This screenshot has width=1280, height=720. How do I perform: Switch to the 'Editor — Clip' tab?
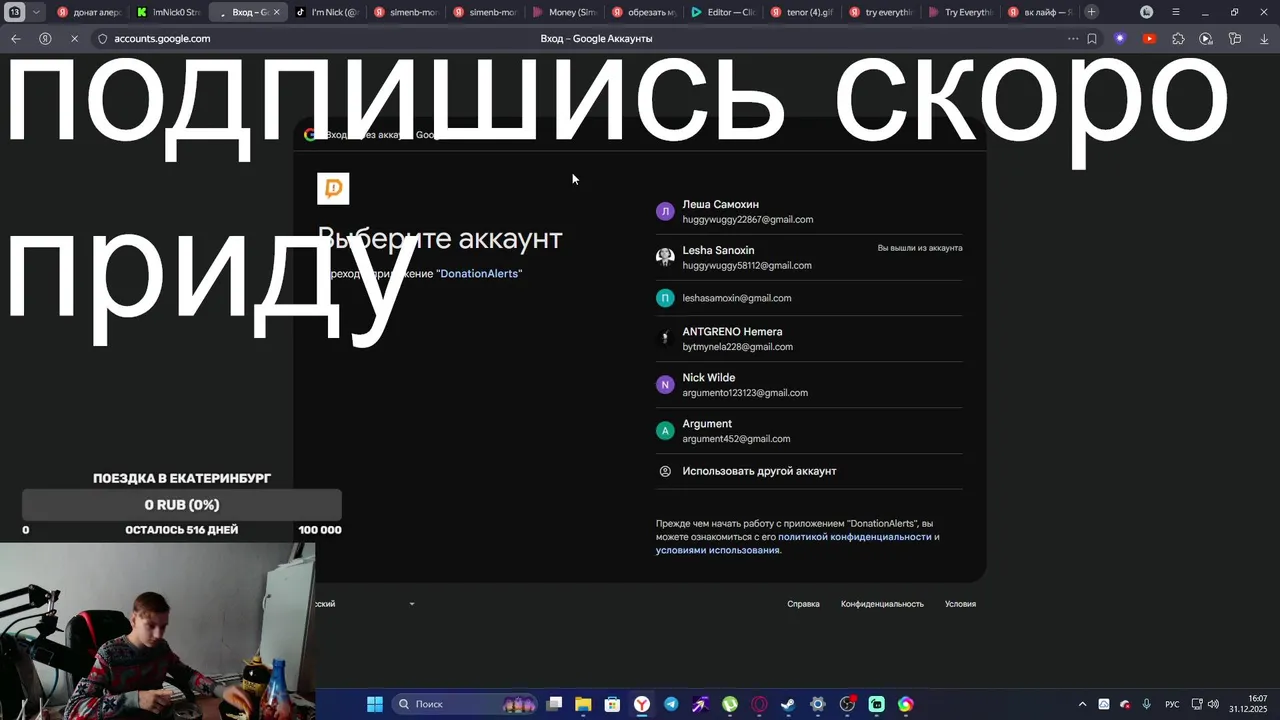click(722, 12)
